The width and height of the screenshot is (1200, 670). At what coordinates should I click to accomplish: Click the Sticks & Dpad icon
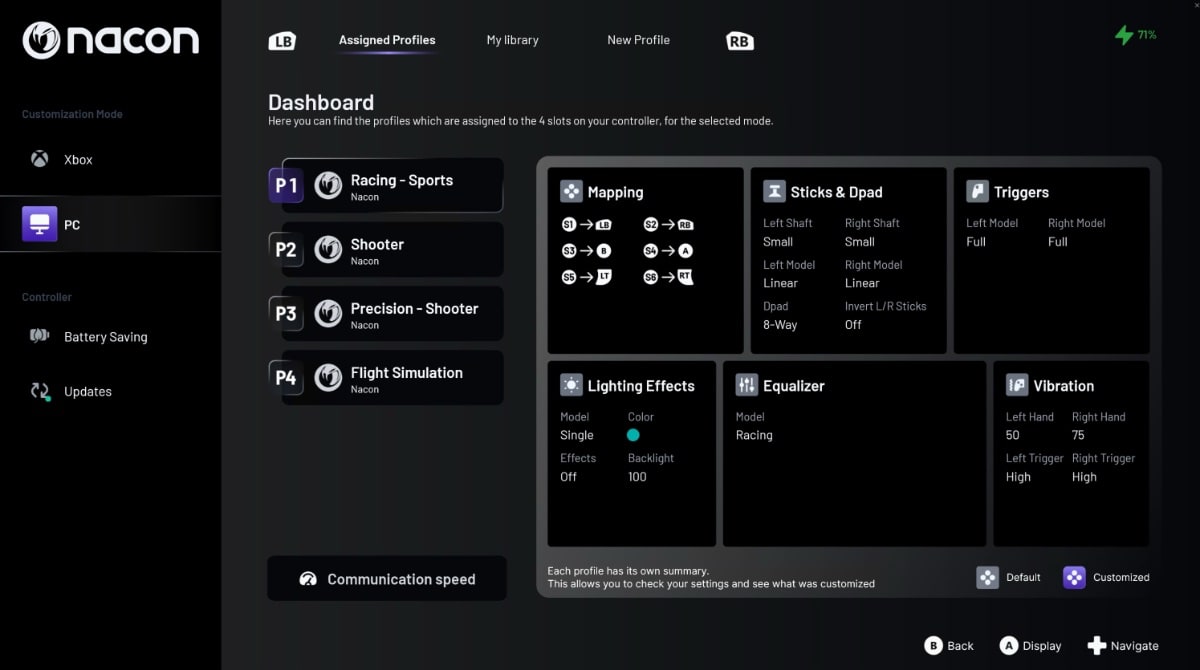(x=774, y=192)
